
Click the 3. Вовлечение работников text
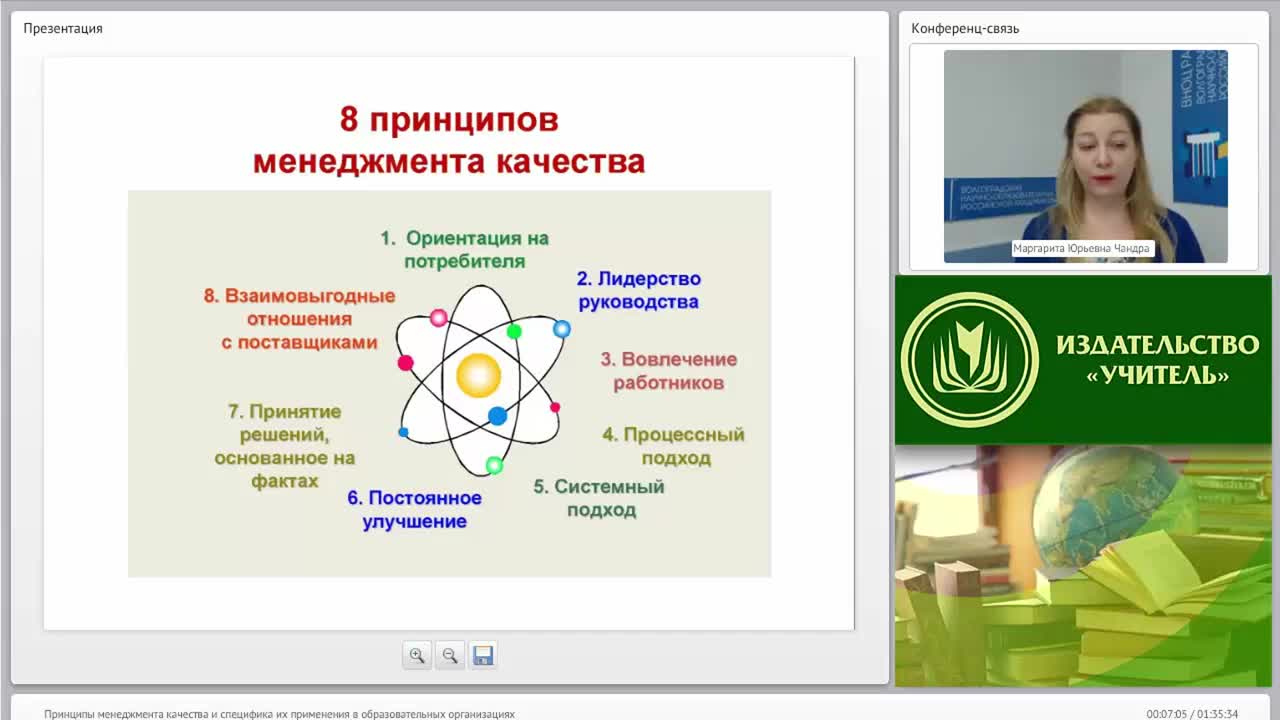pos(668,371)
